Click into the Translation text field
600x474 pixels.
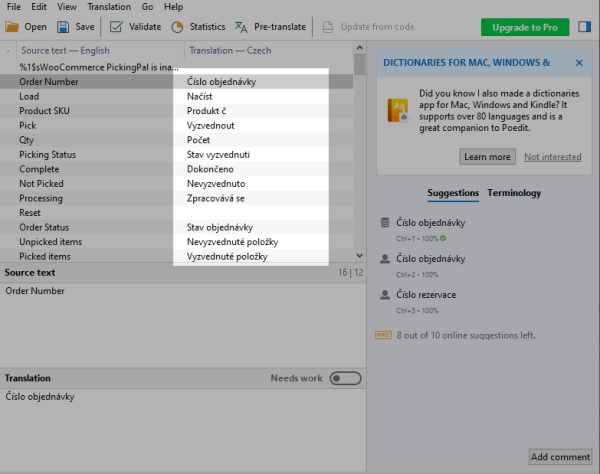(x=180, y=420)
